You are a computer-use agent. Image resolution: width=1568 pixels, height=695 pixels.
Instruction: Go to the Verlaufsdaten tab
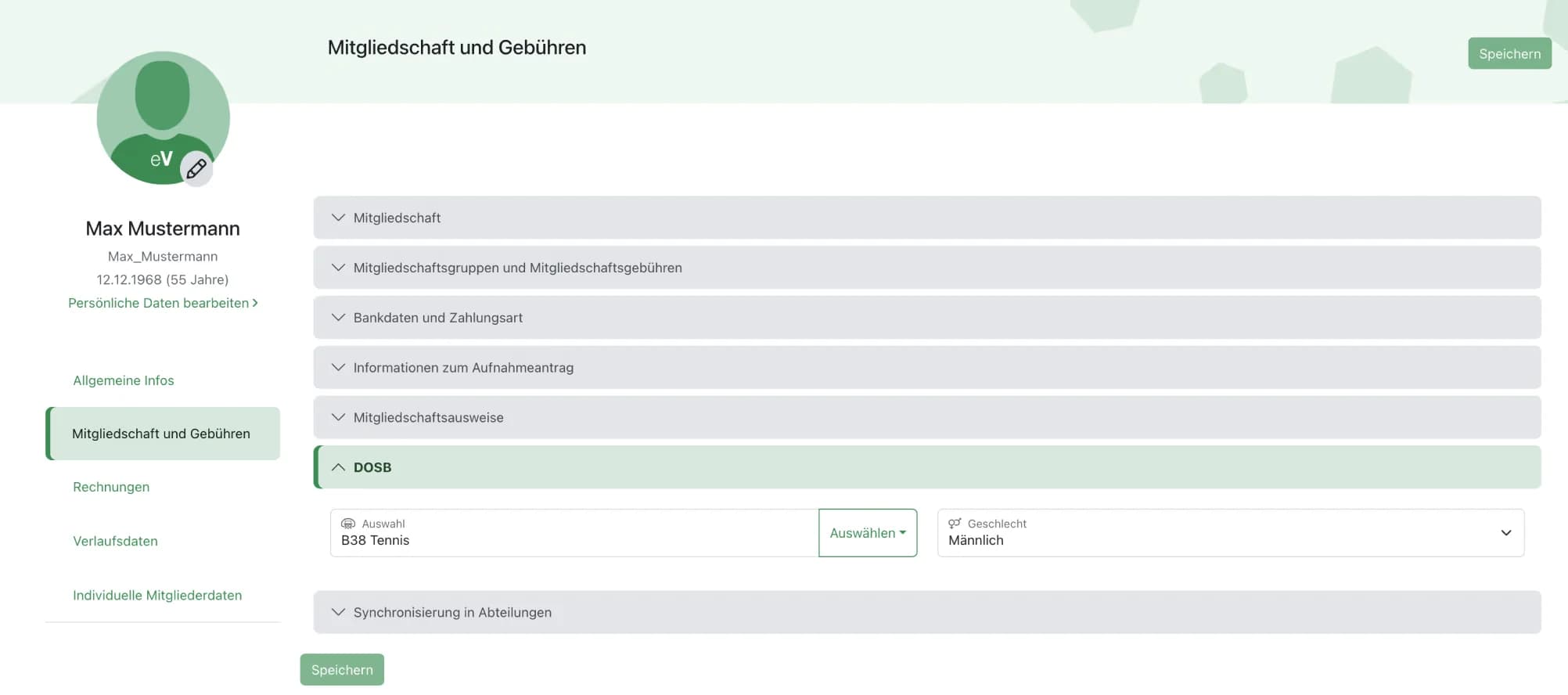click(x=115, y=541)
